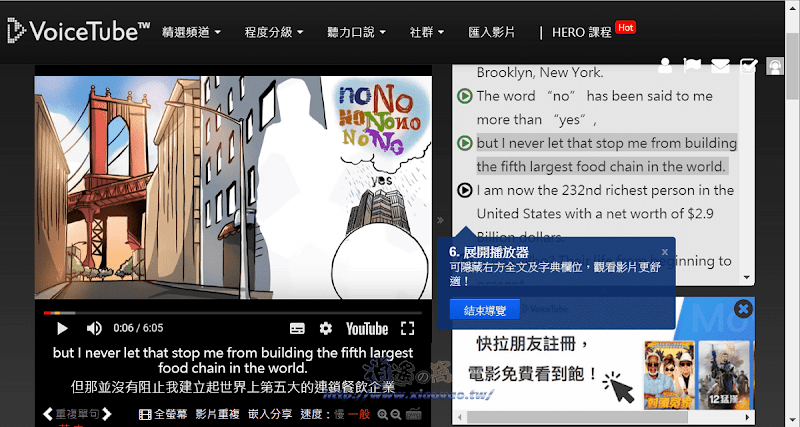Screen dimensions: 800x427
Task: Close the tour tooltip with x
Action: 665,252
